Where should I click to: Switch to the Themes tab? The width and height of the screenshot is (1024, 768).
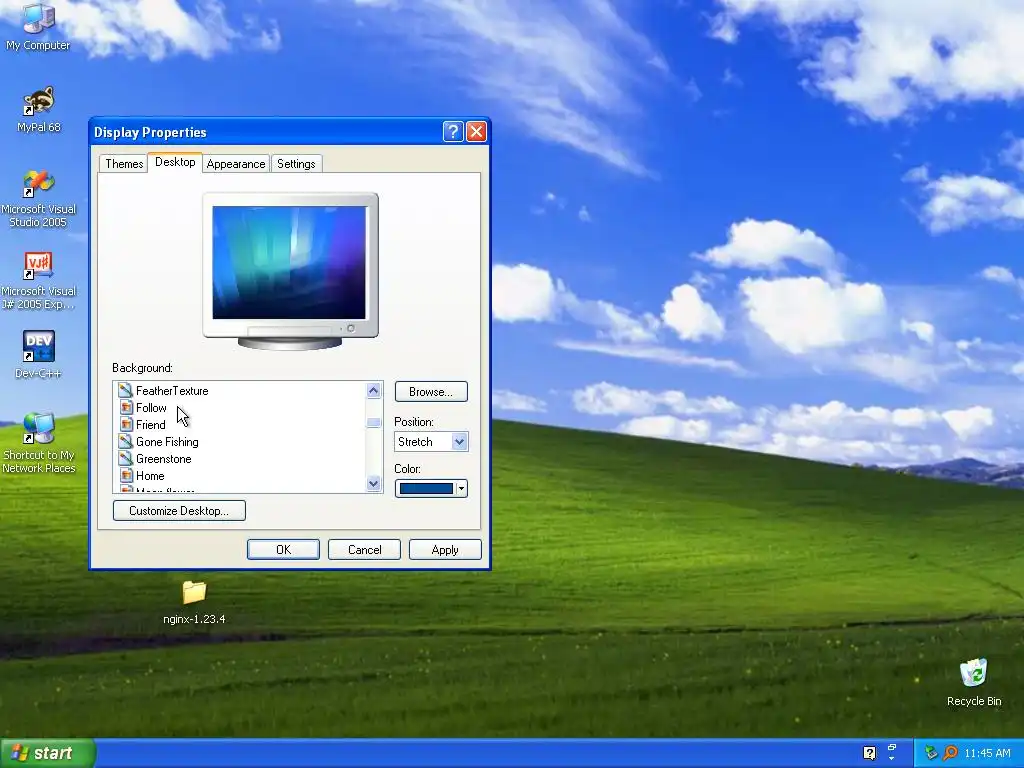pyautogui.click(x=124, y=163)
